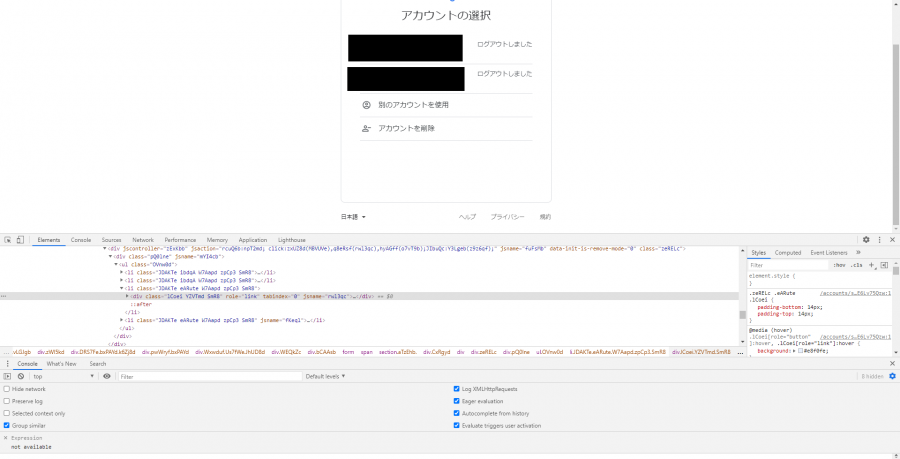Open the 日本語 language dropdown
900x459 pixels.
click(353, 217)
